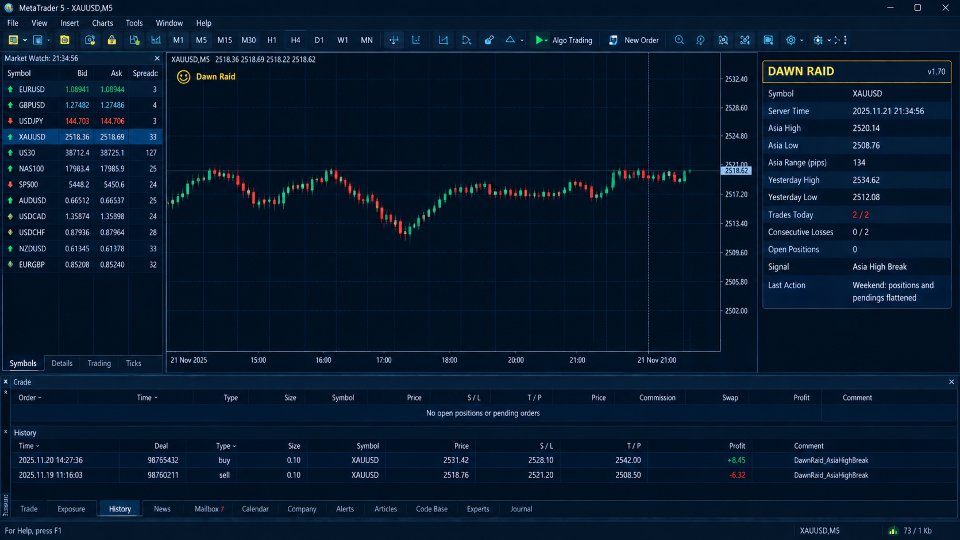Viewport: 960px width, 540px height.
Task: Click the toolbar icon between line chart and brush
Action: coord(466,40)
